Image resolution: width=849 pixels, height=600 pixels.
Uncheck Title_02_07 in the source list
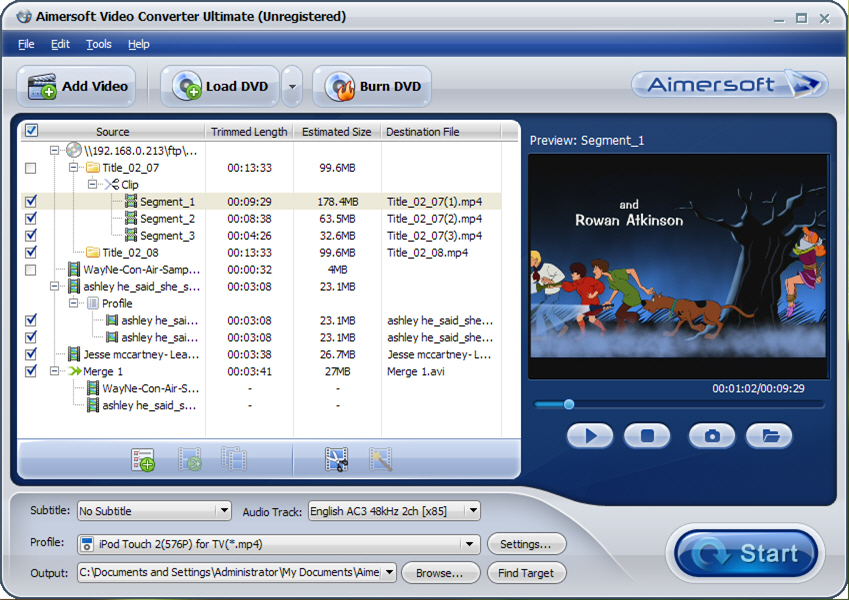[x=30, y=168]
